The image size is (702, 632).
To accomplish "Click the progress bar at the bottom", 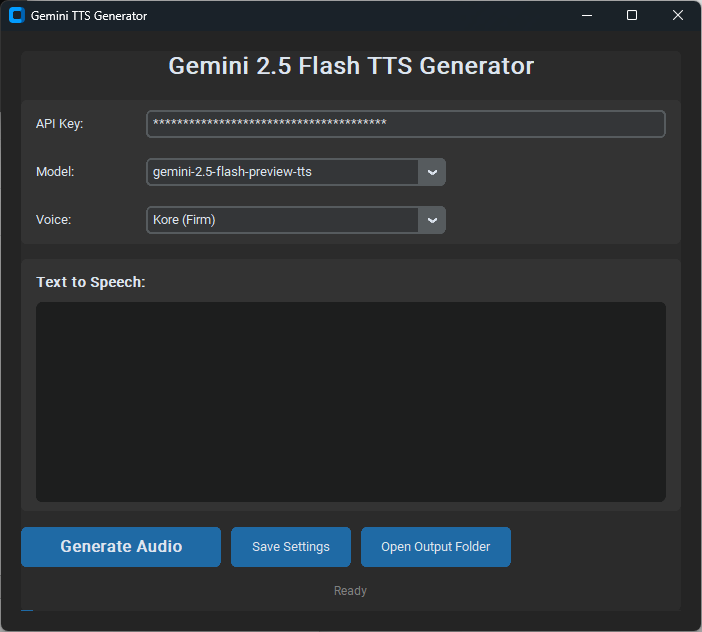I will click(x=28, y=610).
